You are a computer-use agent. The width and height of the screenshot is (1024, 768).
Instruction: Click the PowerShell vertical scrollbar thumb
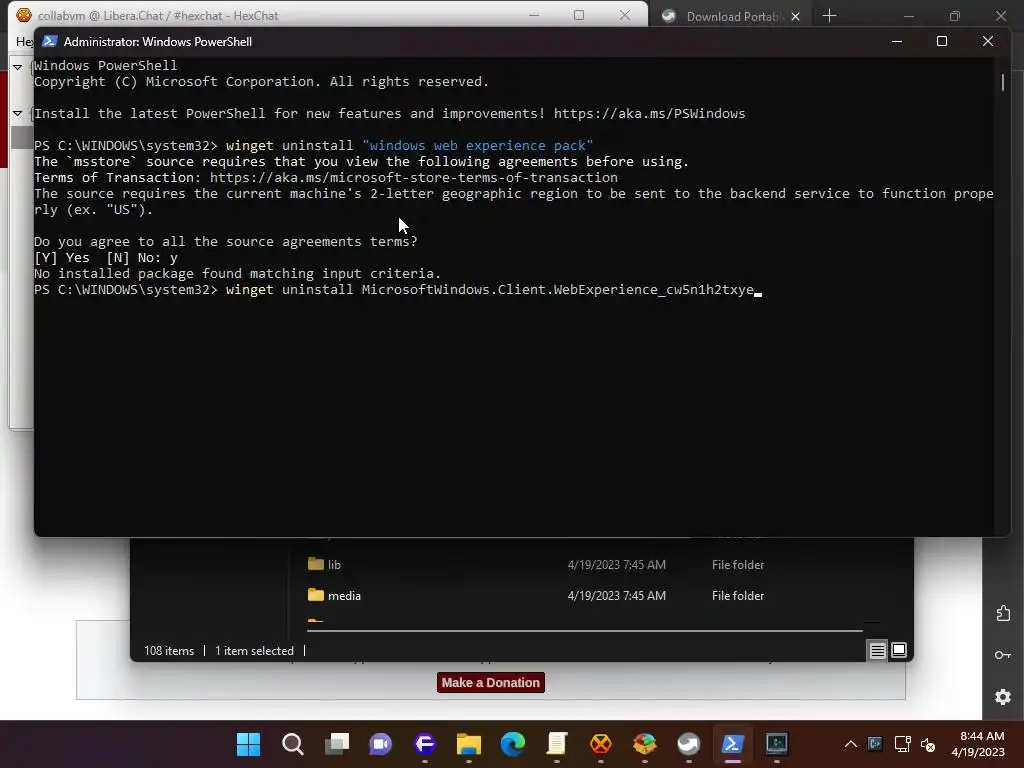coord(1002,82)
